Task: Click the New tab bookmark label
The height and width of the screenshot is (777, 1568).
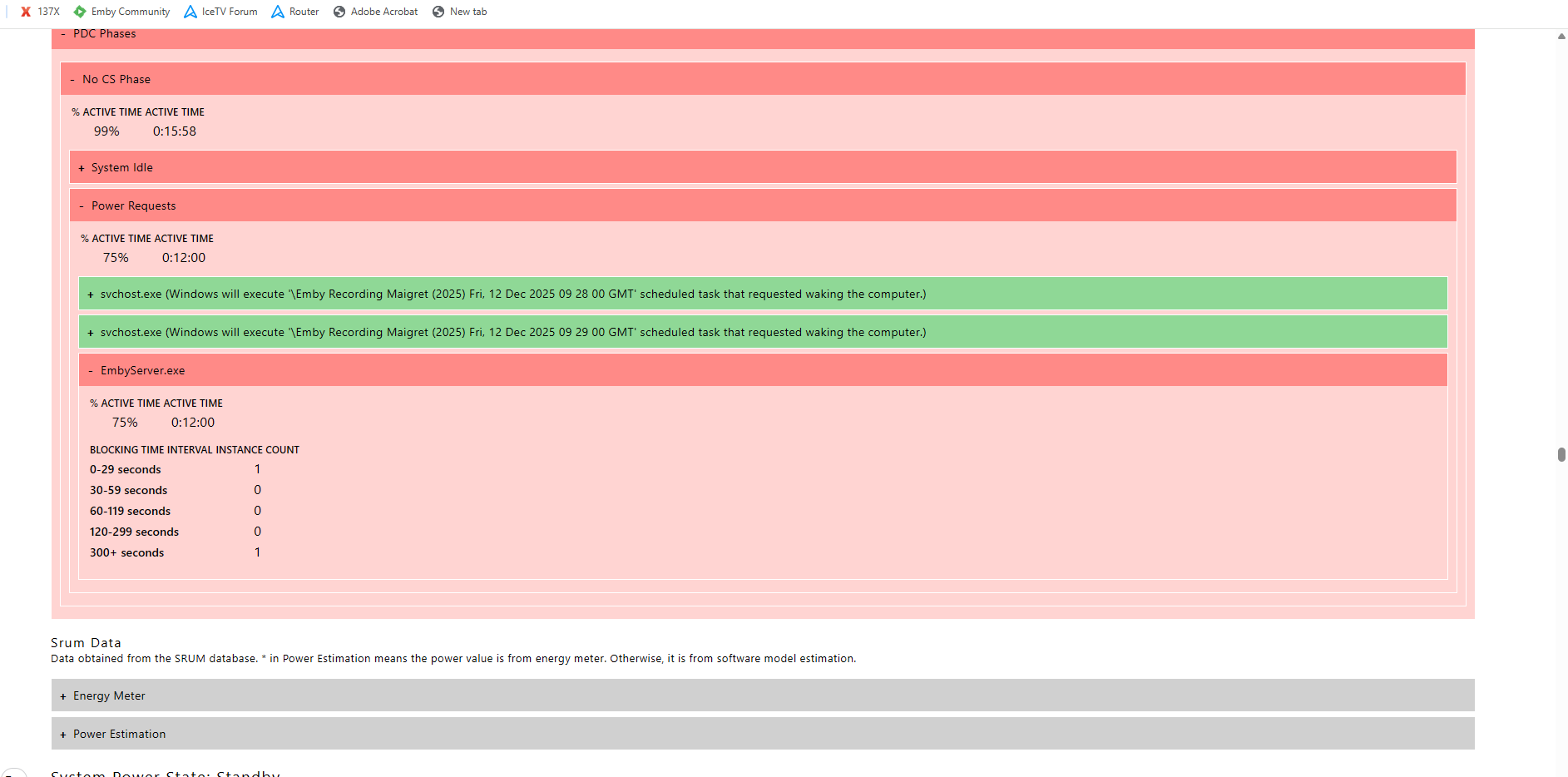Action: 468,12
